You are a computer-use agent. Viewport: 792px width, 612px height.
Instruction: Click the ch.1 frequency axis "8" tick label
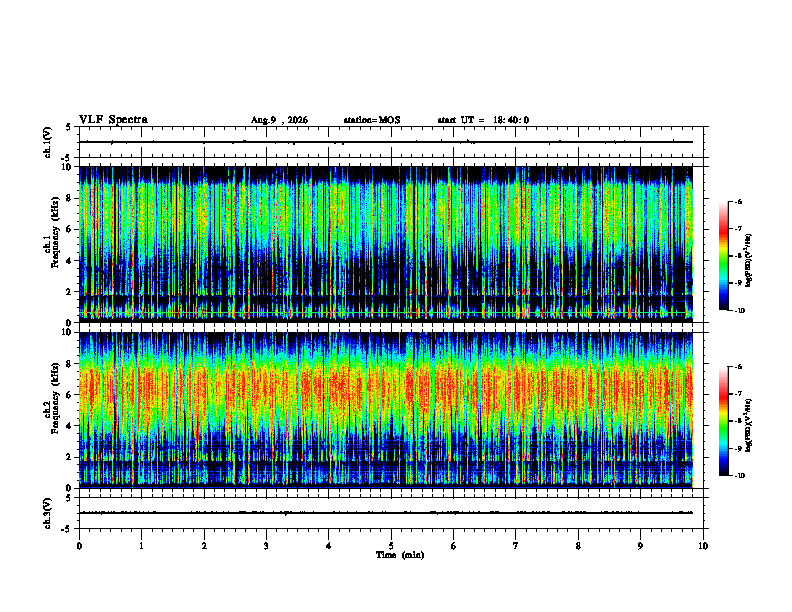click(70, 198)
